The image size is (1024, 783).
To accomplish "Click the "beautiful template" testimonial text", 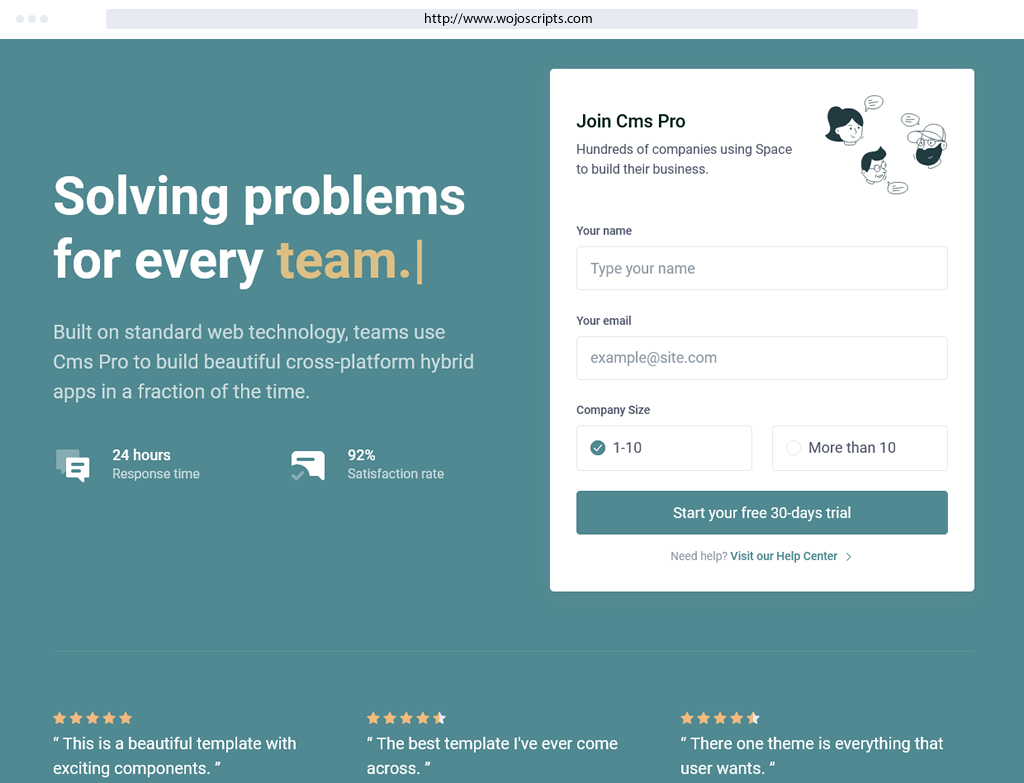I will 175,755.
